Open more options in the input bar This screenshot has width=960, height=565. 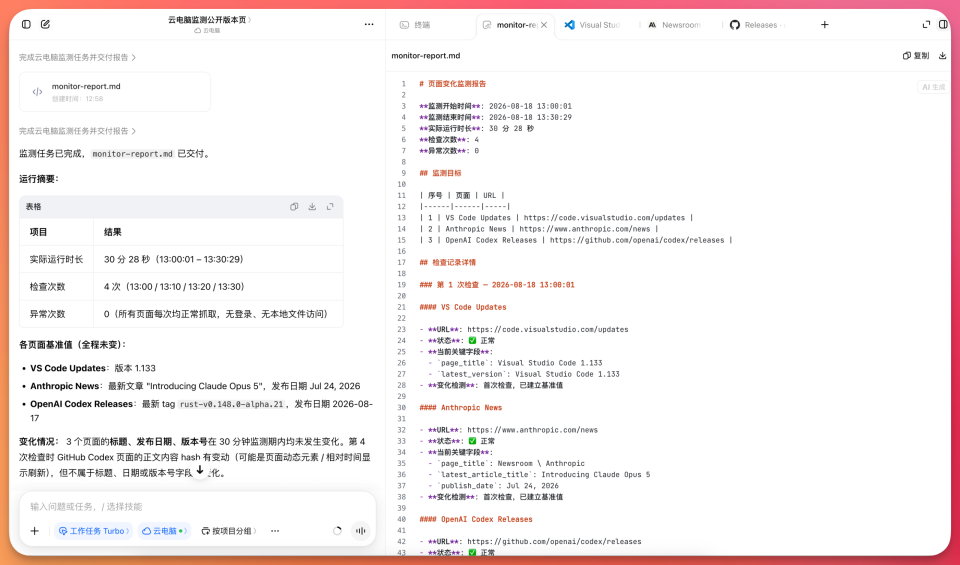tap(275, 531)
